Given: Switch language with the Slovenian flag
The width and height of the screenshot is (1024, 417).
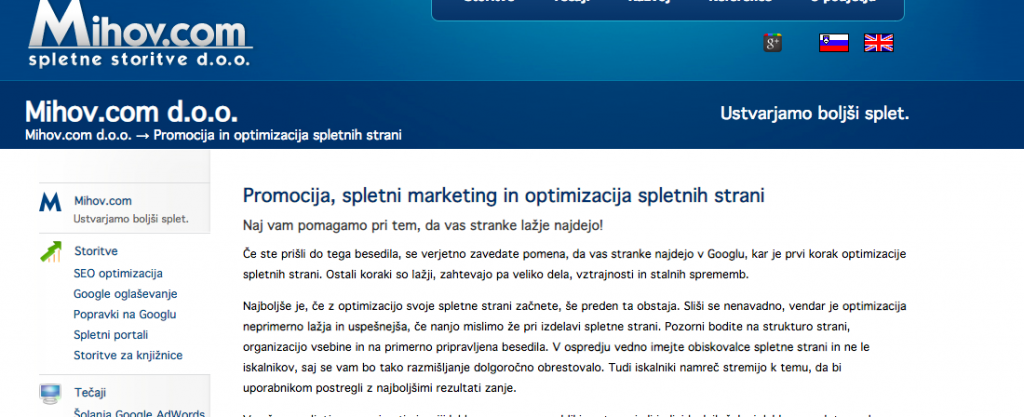Looking at the screenshot, I should click(834, 42).
